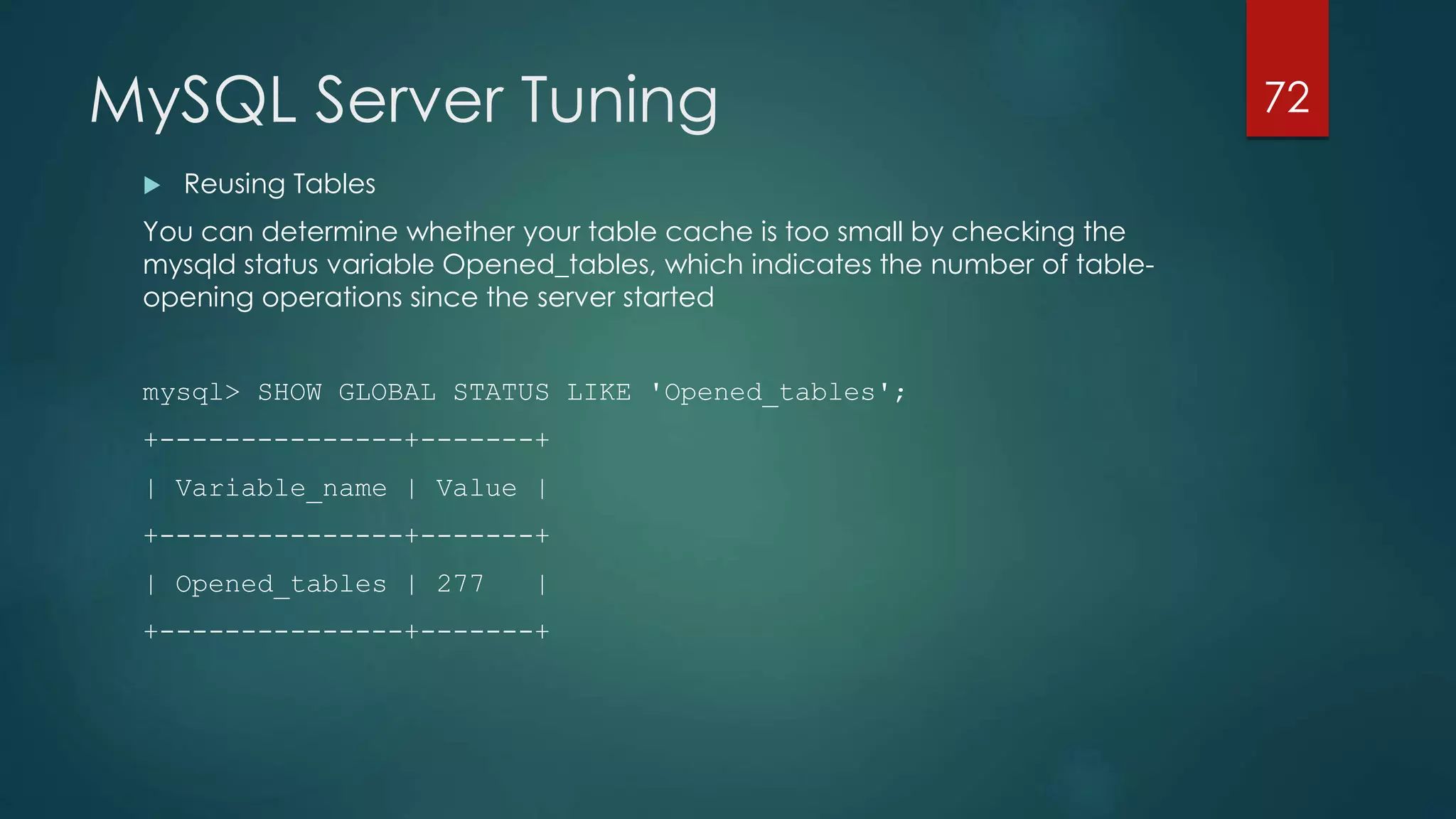Click the value '277' cell
Viewport: 1456px width, 819px height.
click(x=460, y=584)
